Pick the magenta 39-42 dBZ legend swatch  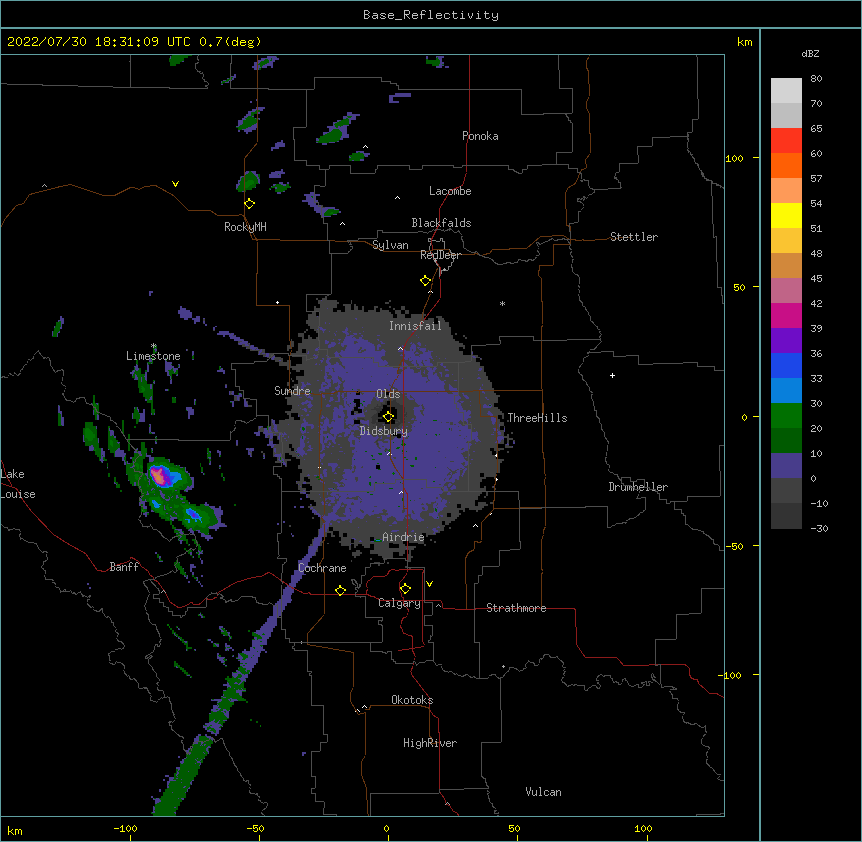click(786, 315)
